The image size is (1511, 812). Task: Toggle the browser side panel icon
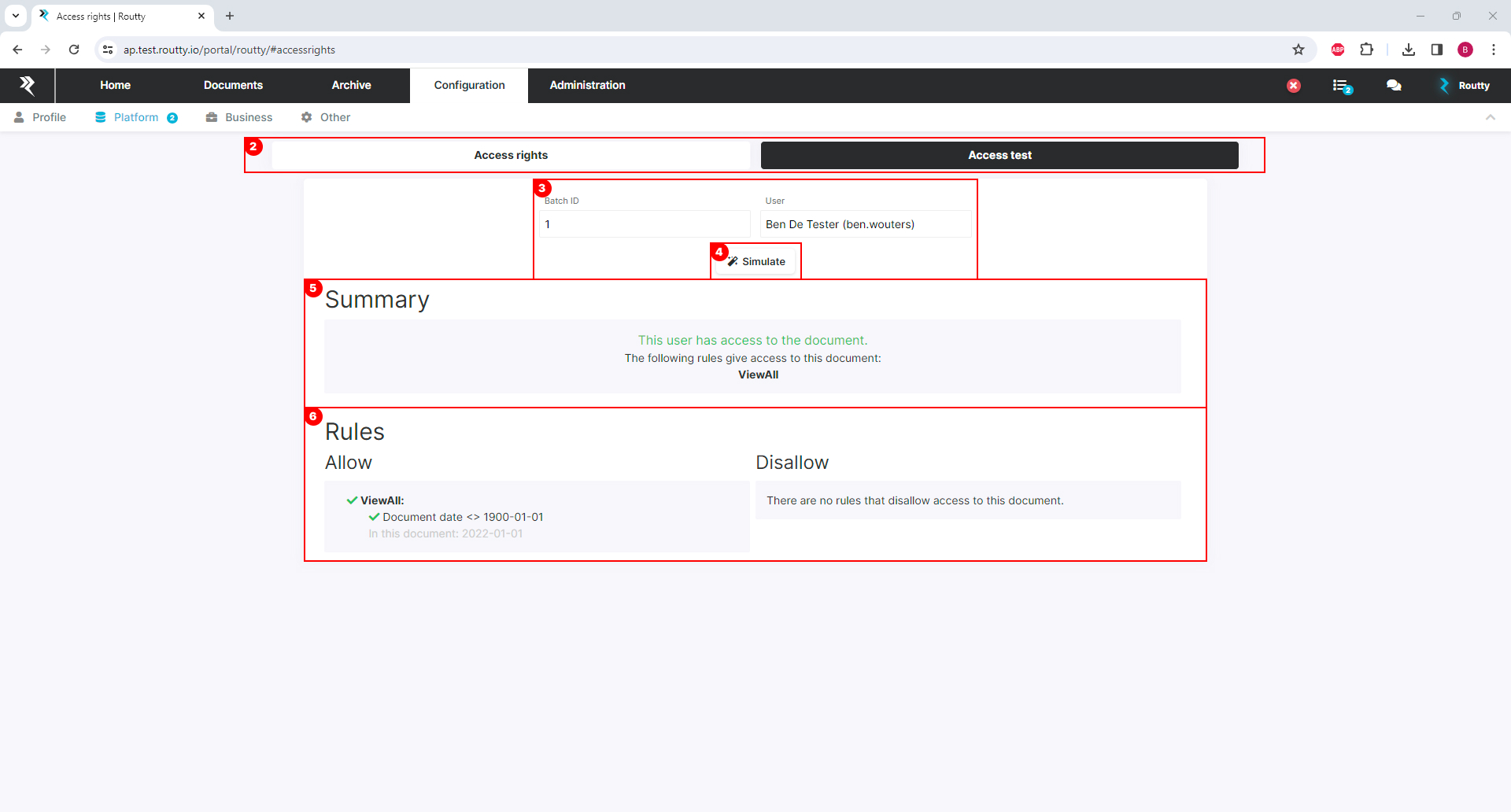(1437, 50)
